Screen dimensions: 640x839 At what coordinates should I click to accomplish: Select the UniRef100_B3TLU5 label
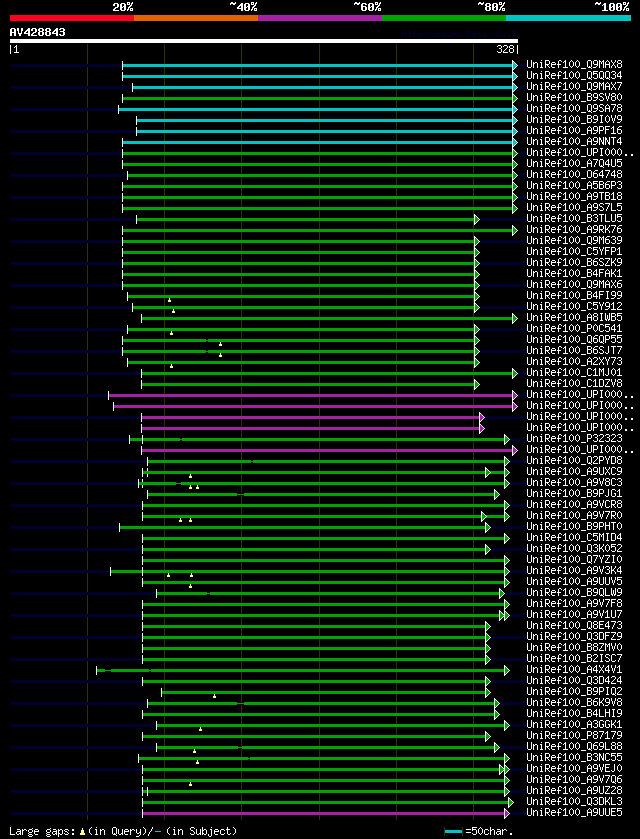coord(574,218)
